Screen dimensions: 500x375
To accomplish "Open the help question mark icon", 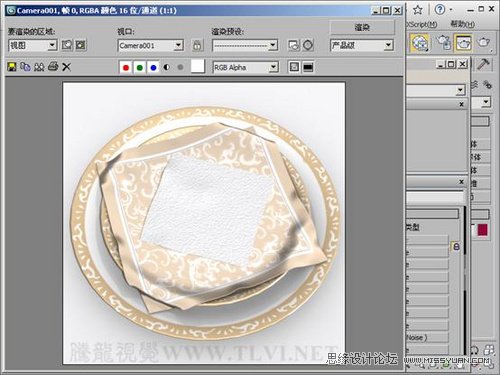I will point(440,9).
